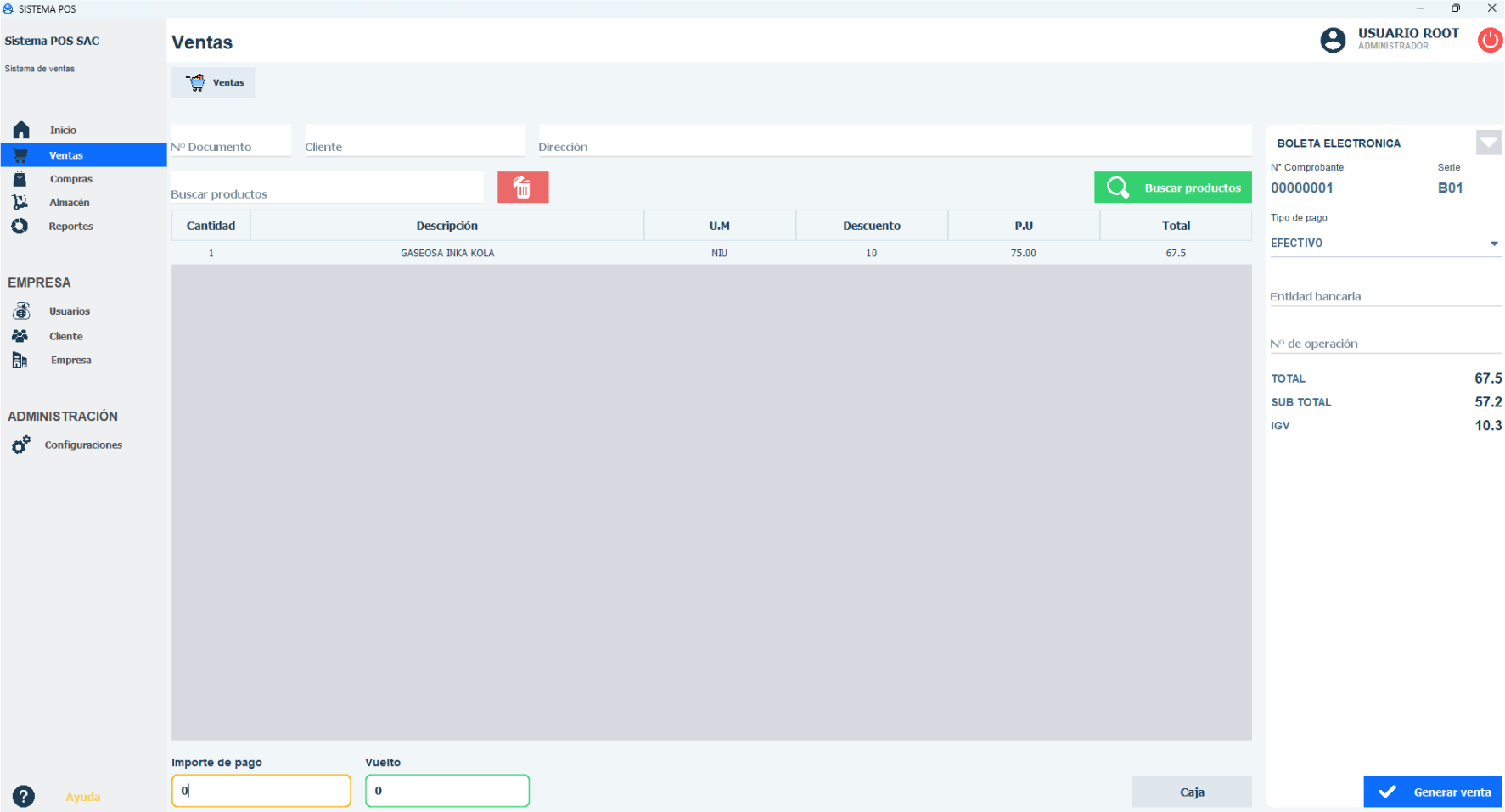1505x812 pixels.
Task: Focus the Cliente input field
Action: tap(415, 141)
